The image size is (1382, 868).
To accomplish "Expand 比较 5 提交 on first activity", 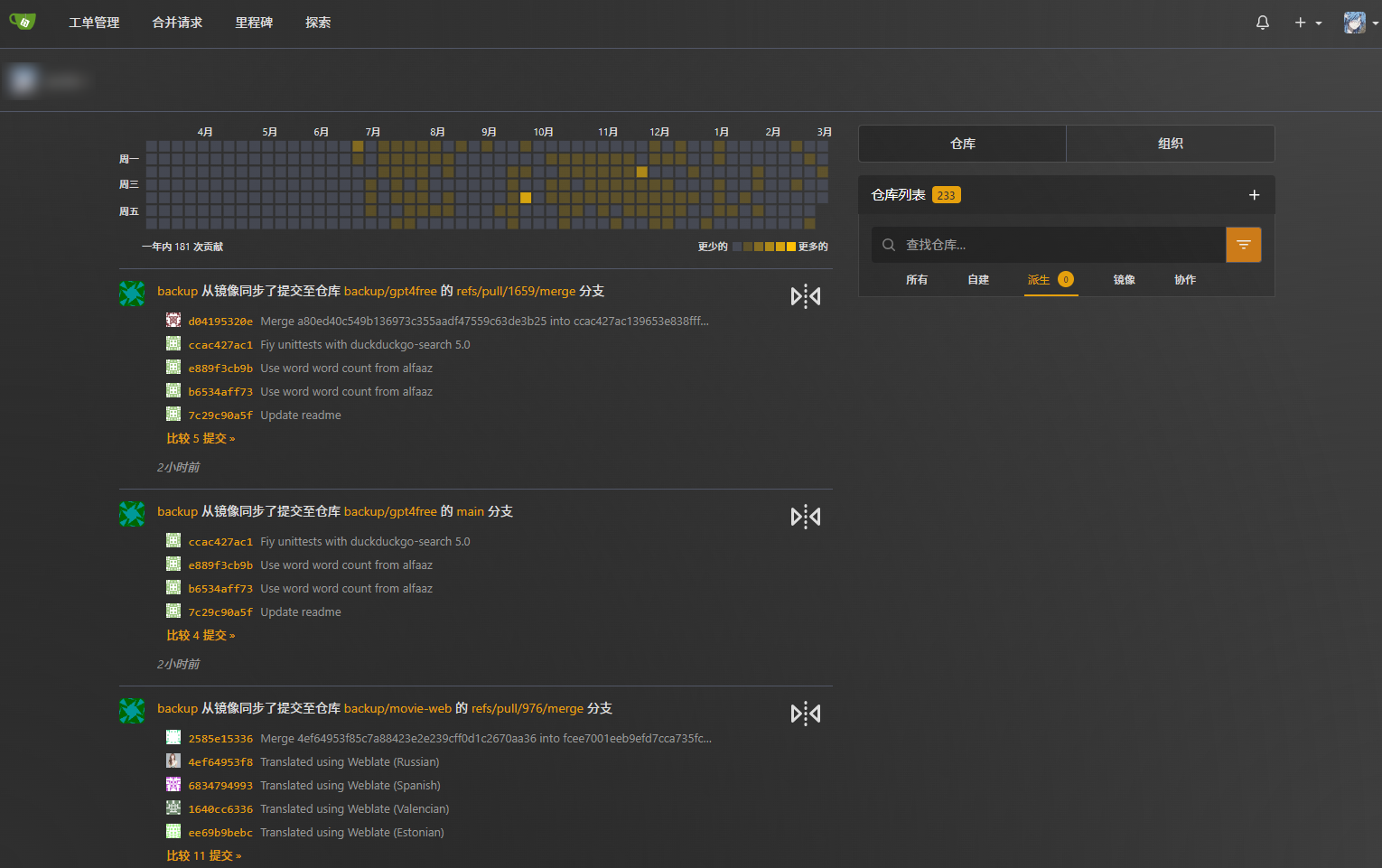I will (201, 438).
